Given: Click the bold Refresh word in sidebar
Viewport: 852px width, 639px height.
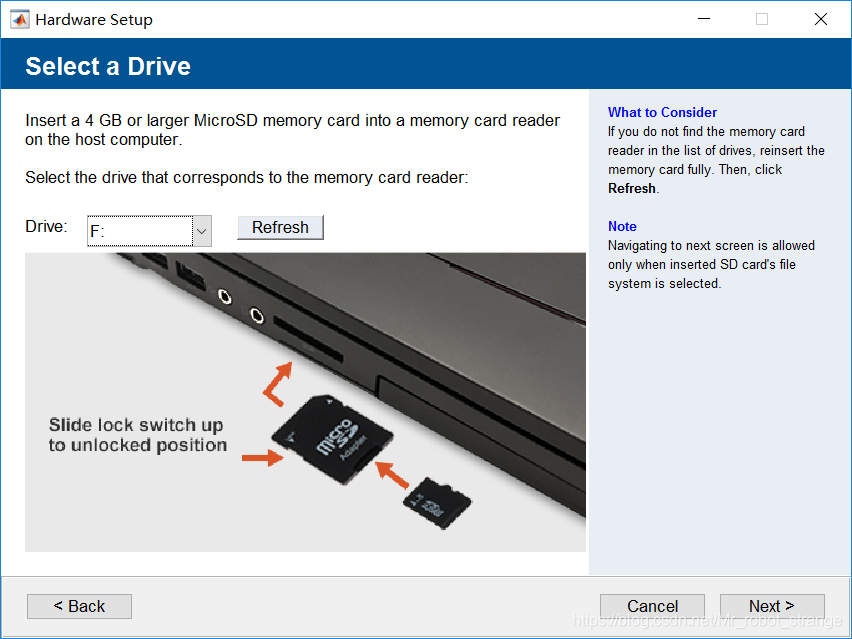Looking at the screenshot, I should point(632,188).
